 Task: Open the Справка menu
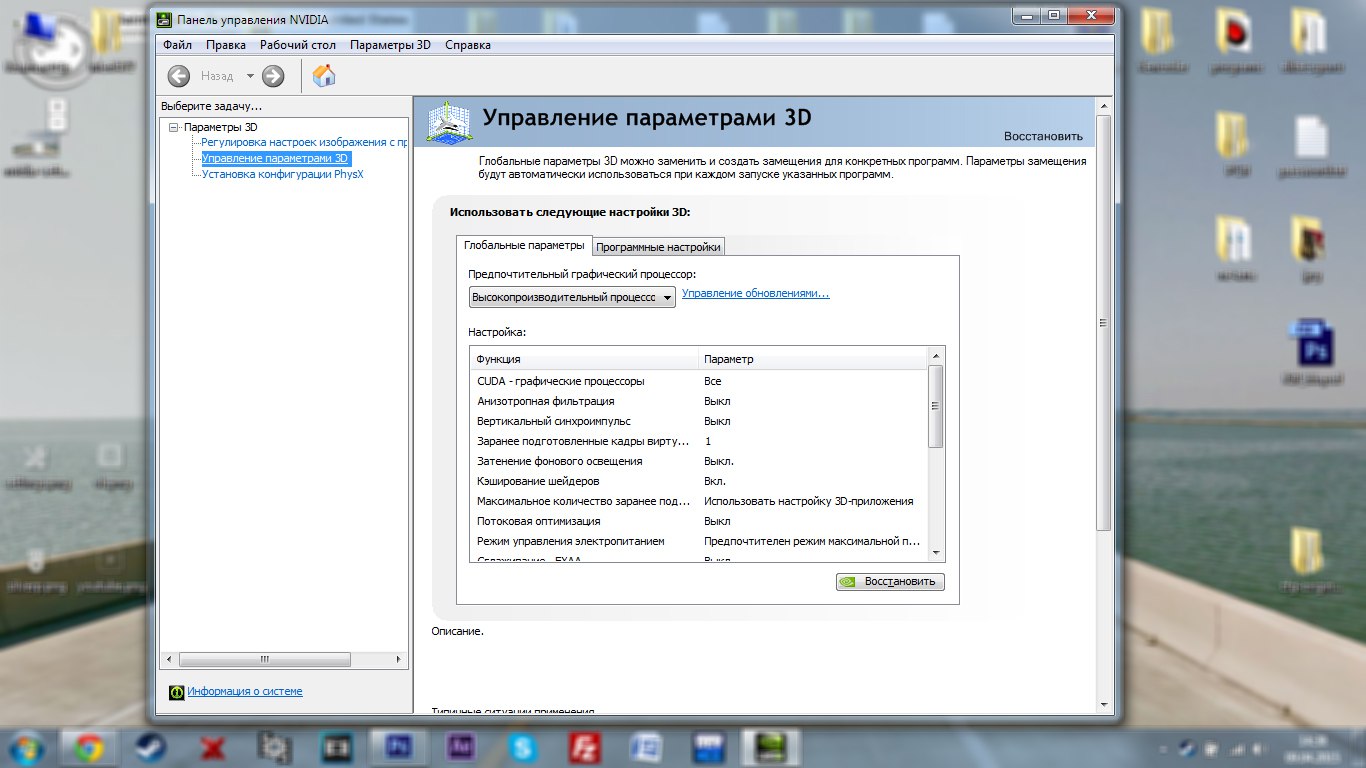pos(467,45)
